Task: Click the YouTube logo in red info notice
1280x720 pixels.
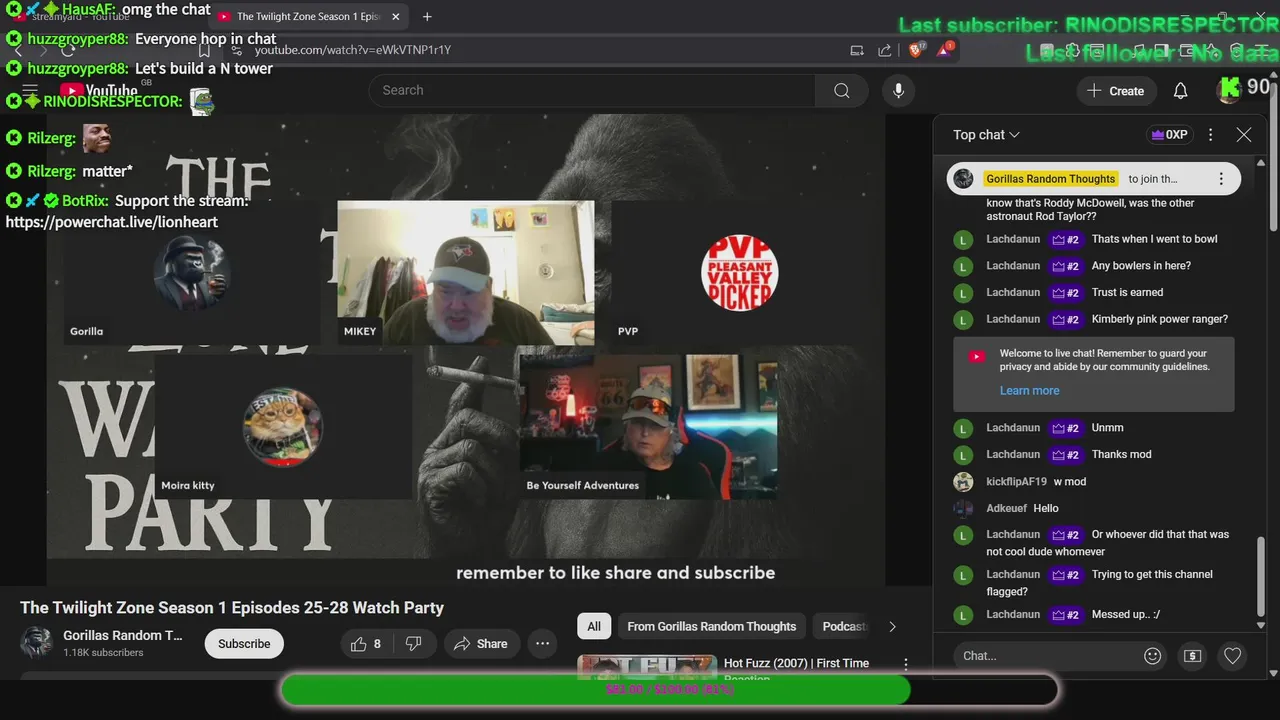Action: point(977,356)
